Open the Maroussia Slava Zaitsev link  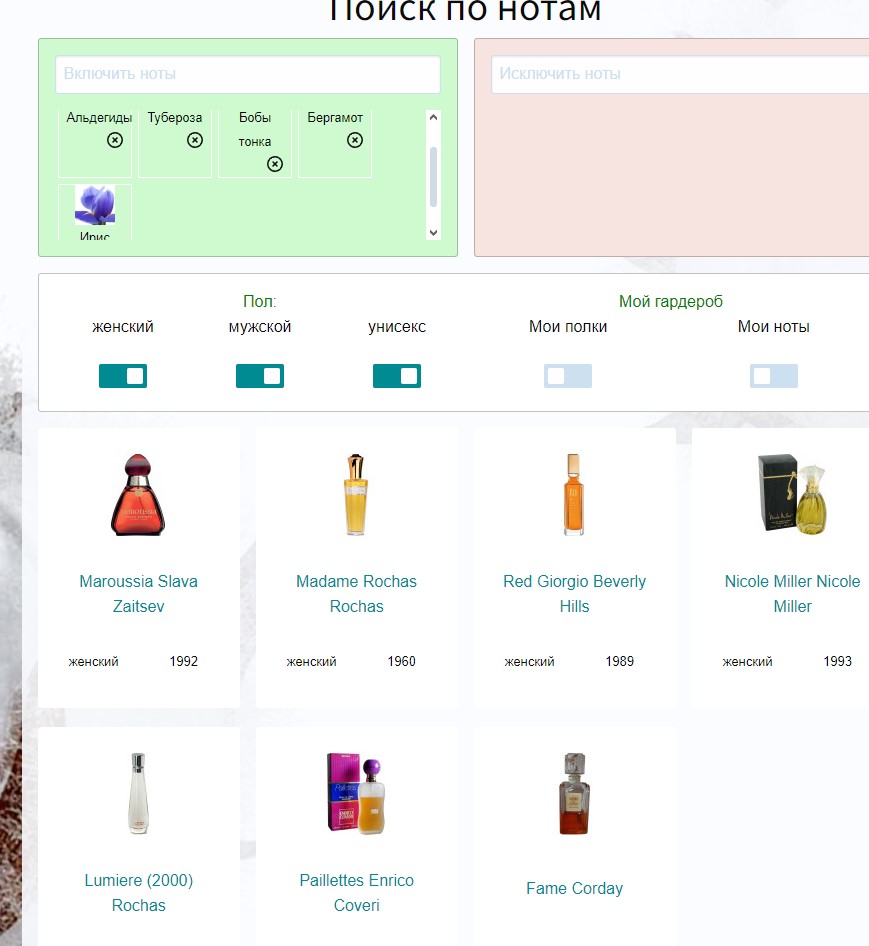pyautogui.click(x=138, y=594)
